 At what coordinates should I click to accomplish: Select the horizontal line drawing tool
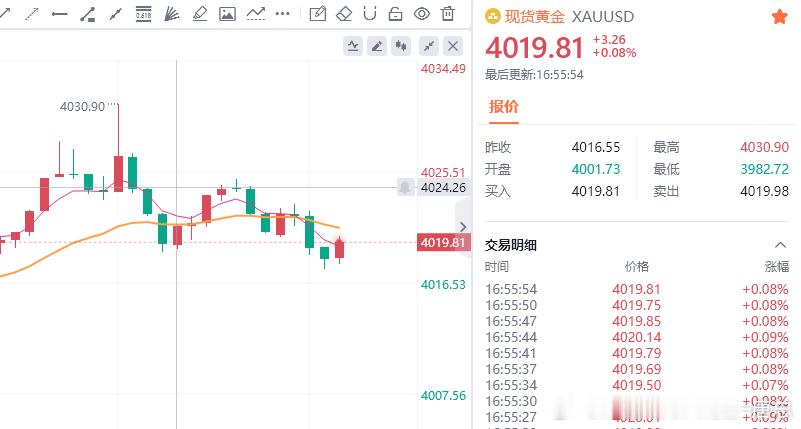(60, 14)
